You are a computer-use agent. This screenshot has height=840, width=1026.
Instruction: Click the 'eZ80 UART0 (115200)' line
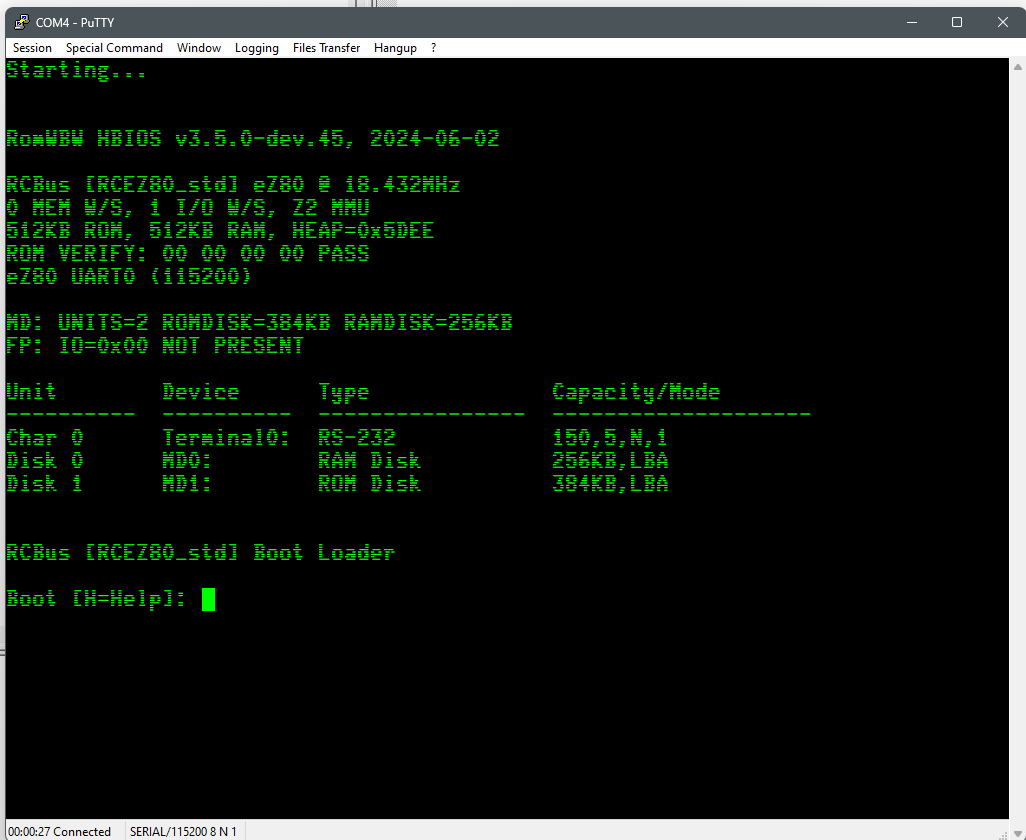[x=129, y=277]
